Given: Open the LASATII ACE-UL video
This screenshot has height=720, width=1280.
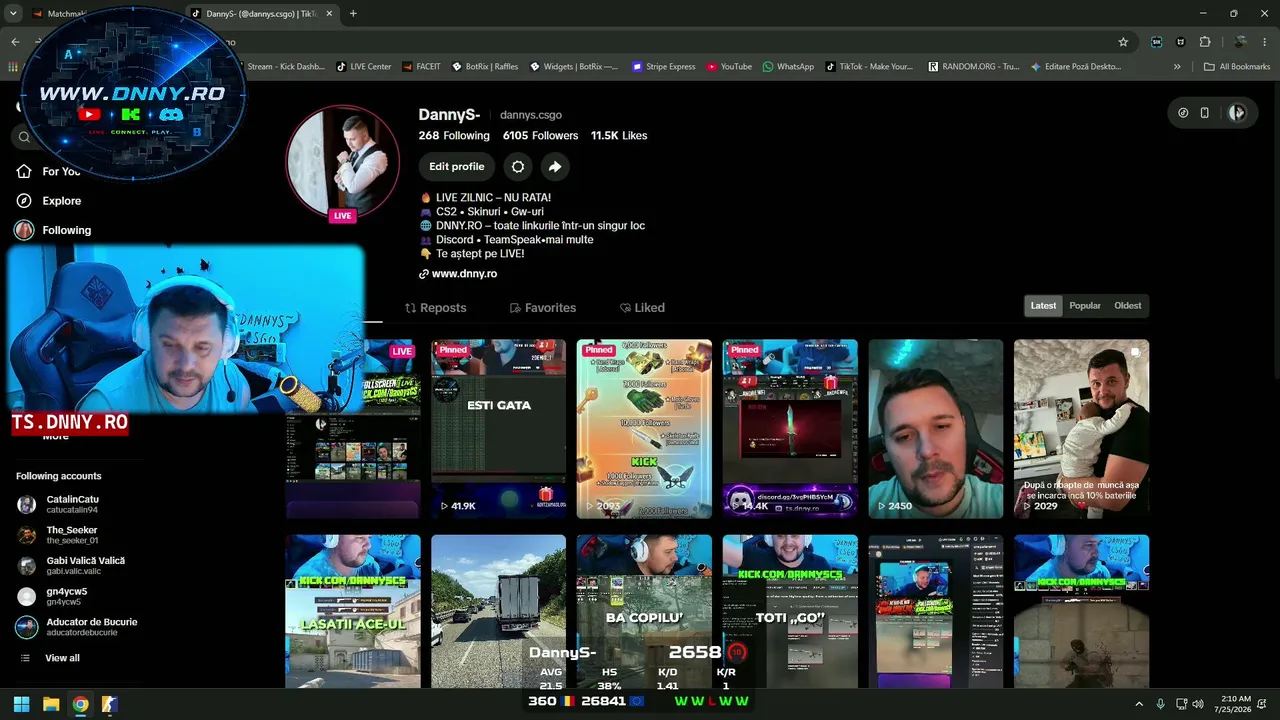Looking at the screenshot, I should tap(353, 612).
